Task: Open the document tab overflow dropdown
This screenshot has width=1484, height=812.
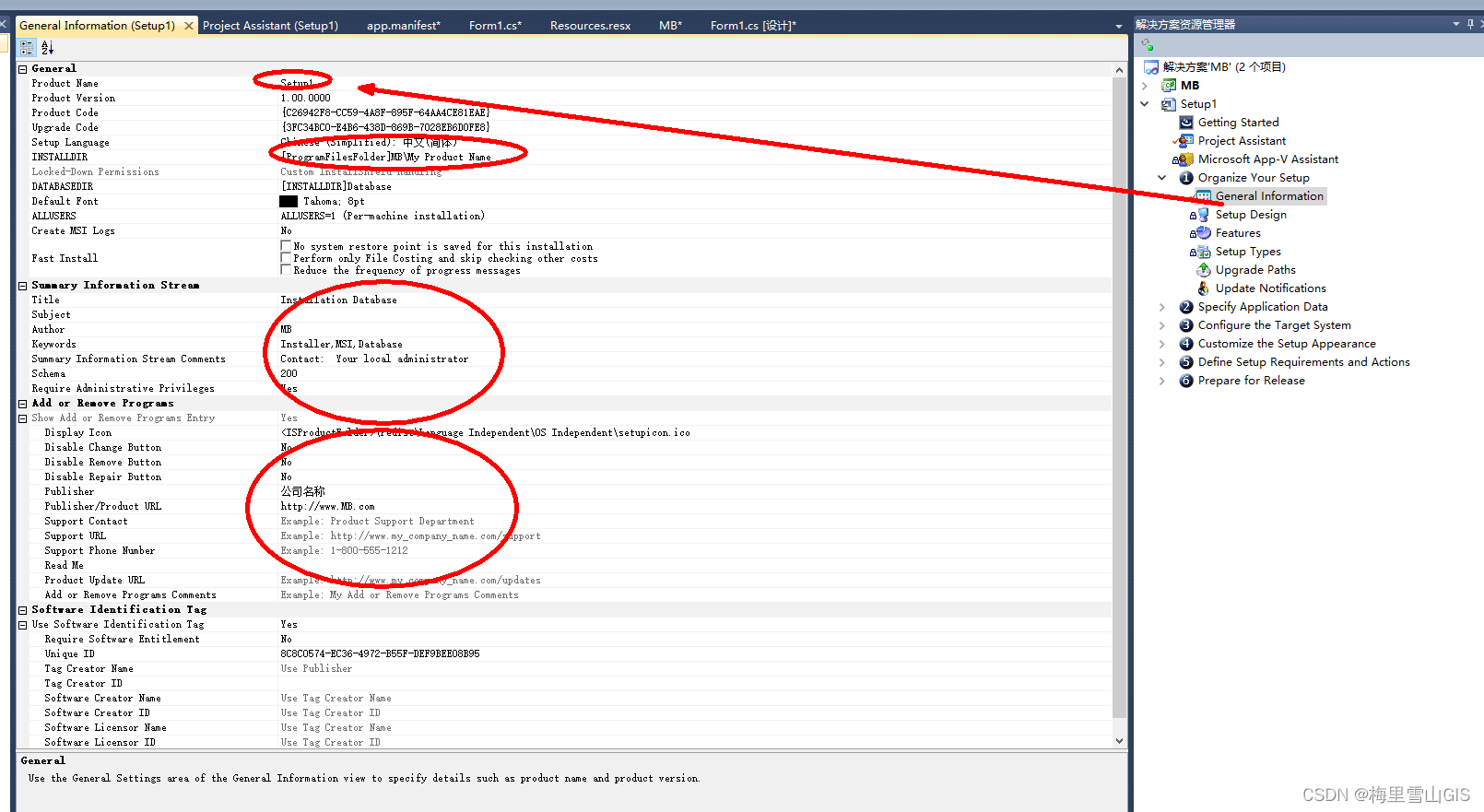Action: pos(1119,26)
